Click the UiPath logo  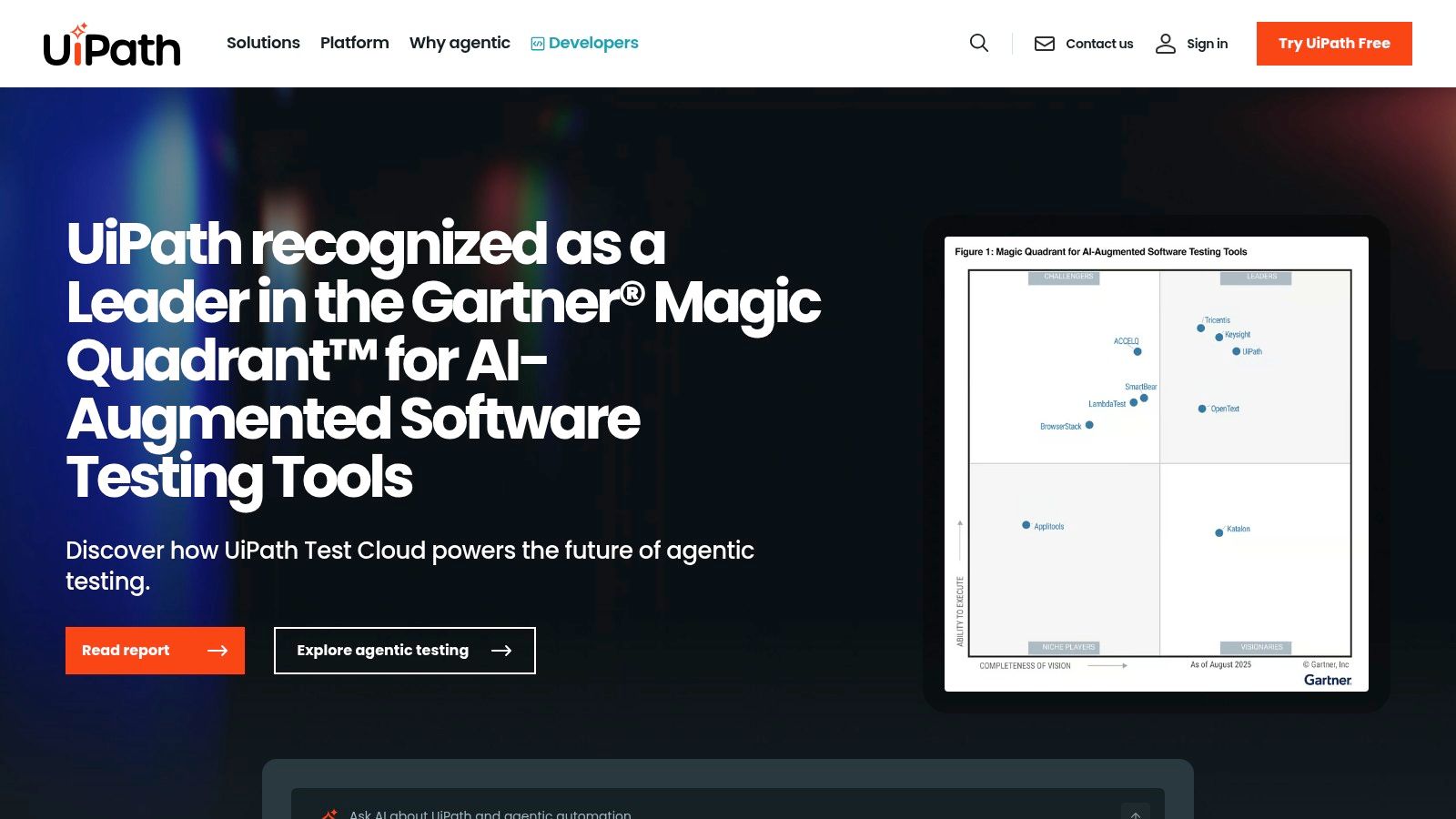tap(112, 45)
